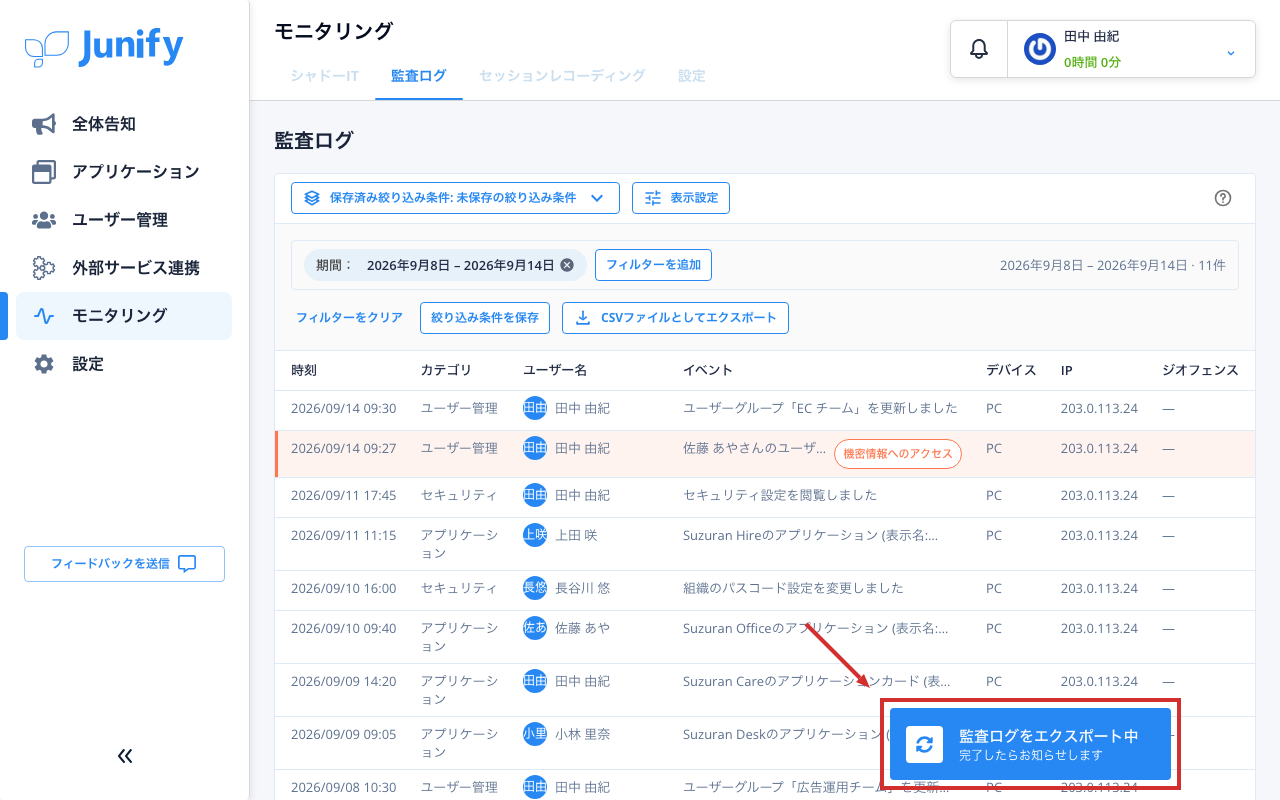
Task: Click the 長谷川 悠 avatar
Action: point(535,588)
